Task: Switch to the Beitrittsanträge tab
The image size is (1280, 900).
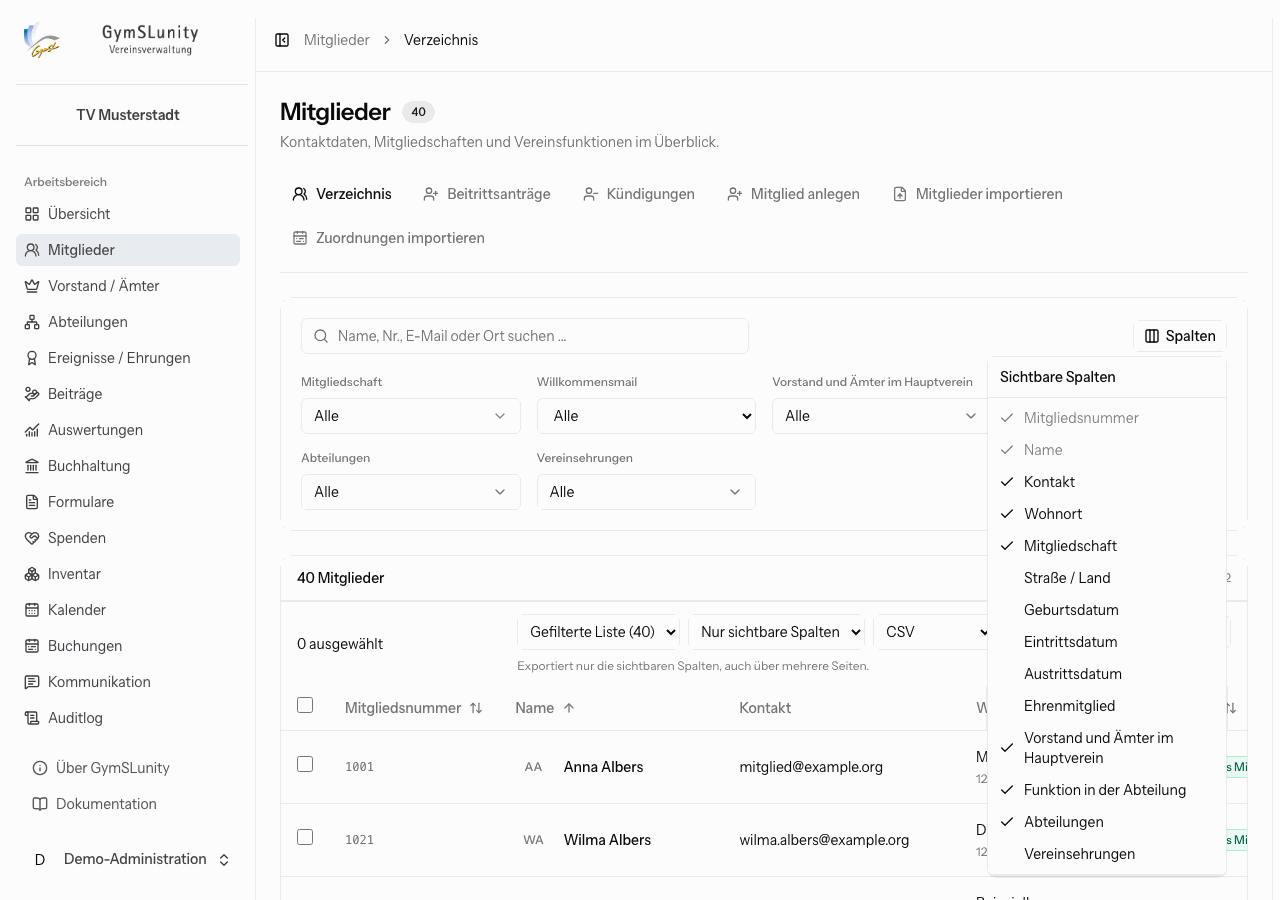Action: 487,194
